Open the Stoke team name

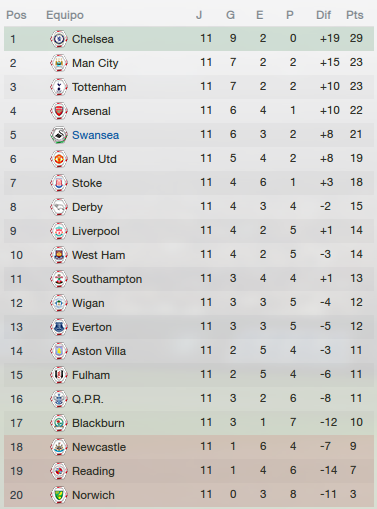[87, 183]
